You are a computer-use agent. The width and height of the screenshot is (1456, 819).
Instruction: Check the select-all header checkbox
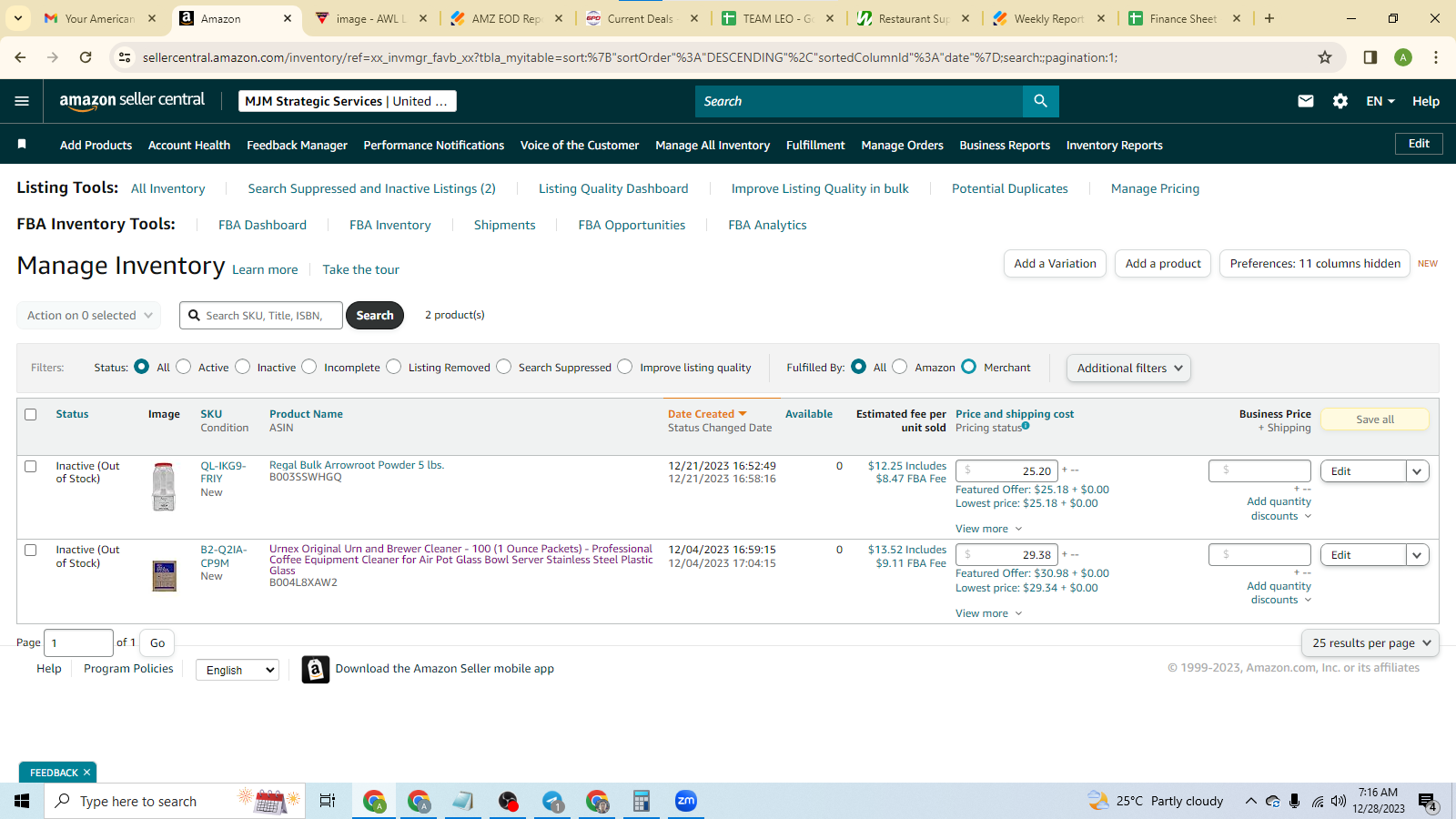tap(30, 414)
